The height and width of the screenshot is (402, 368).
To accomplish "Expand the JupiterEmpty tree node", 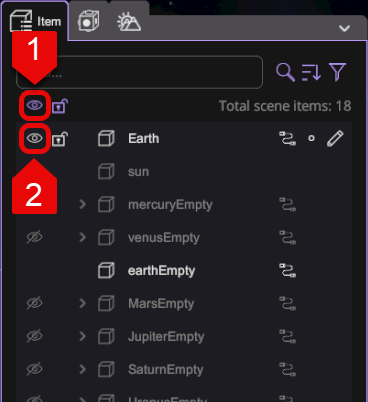I will click(x=82, y=336).
